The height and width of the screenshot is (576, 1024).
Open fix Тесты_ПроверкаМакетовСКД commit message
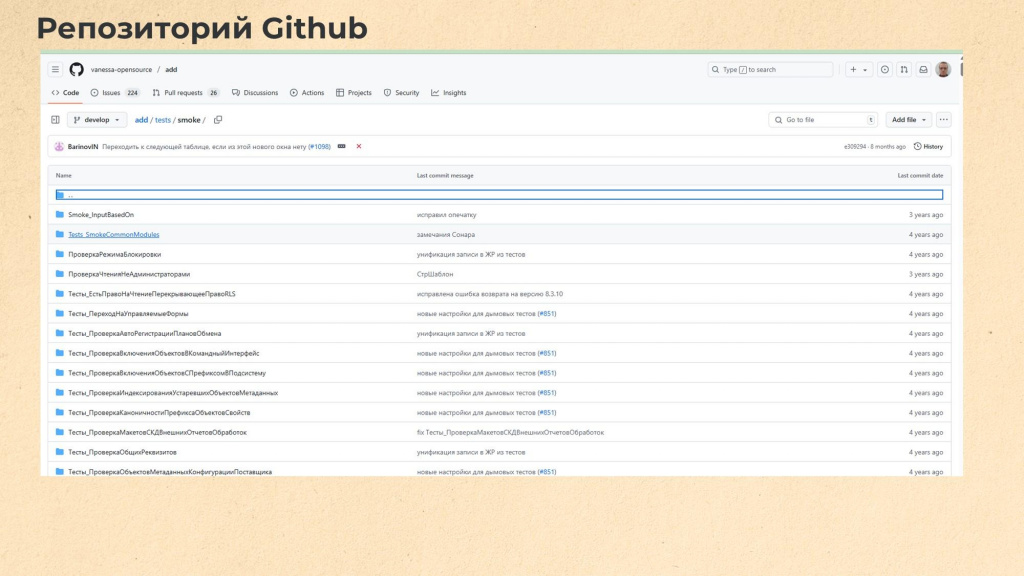click(510, 432)
